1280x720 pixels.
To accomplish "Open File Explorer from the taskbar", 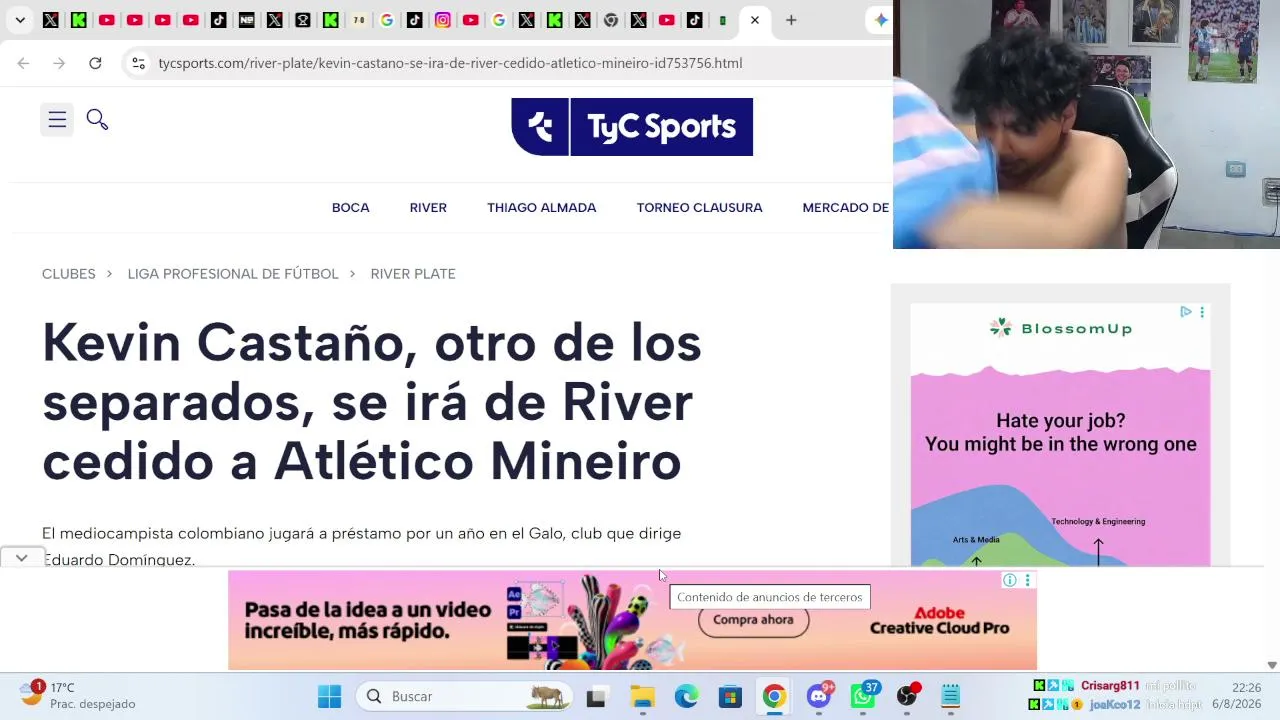I will coord(642,696).
